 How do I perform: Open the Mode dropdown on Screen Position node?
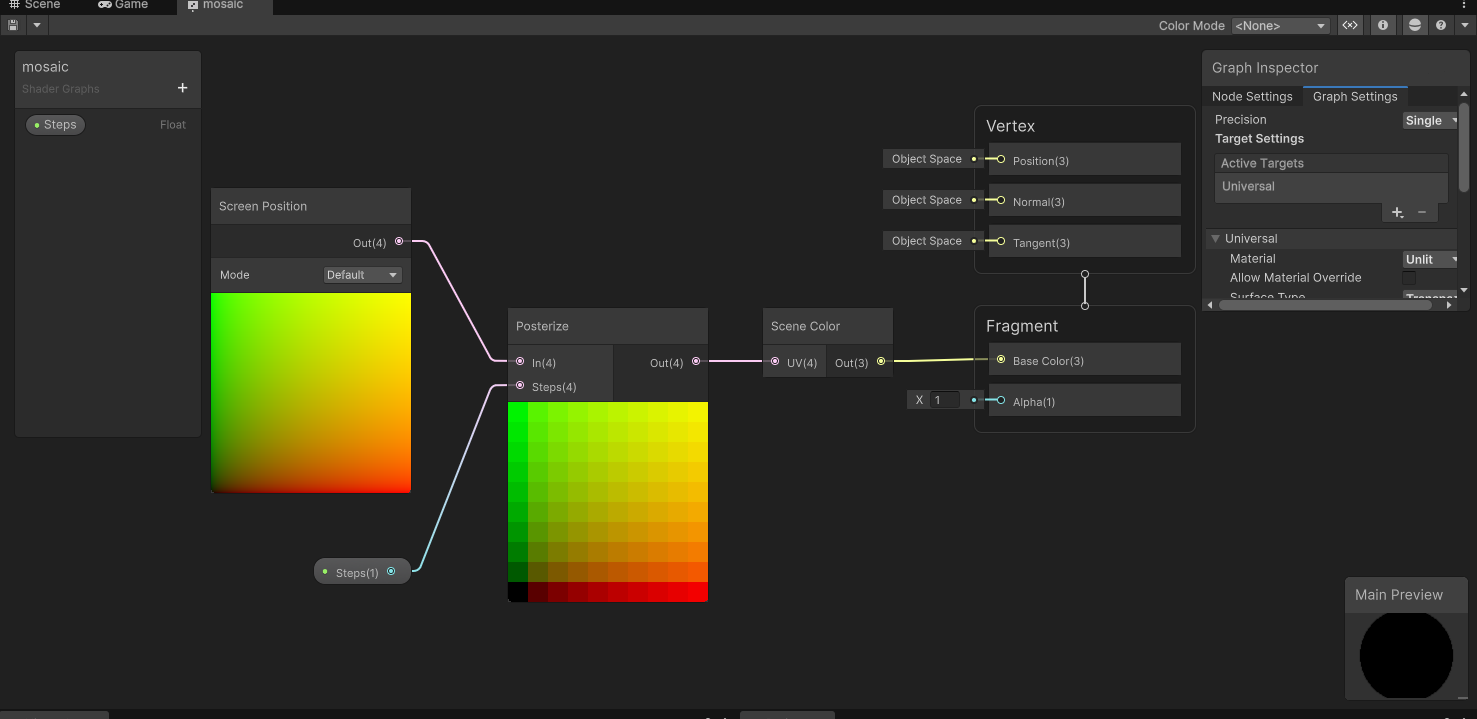[362, 274]
